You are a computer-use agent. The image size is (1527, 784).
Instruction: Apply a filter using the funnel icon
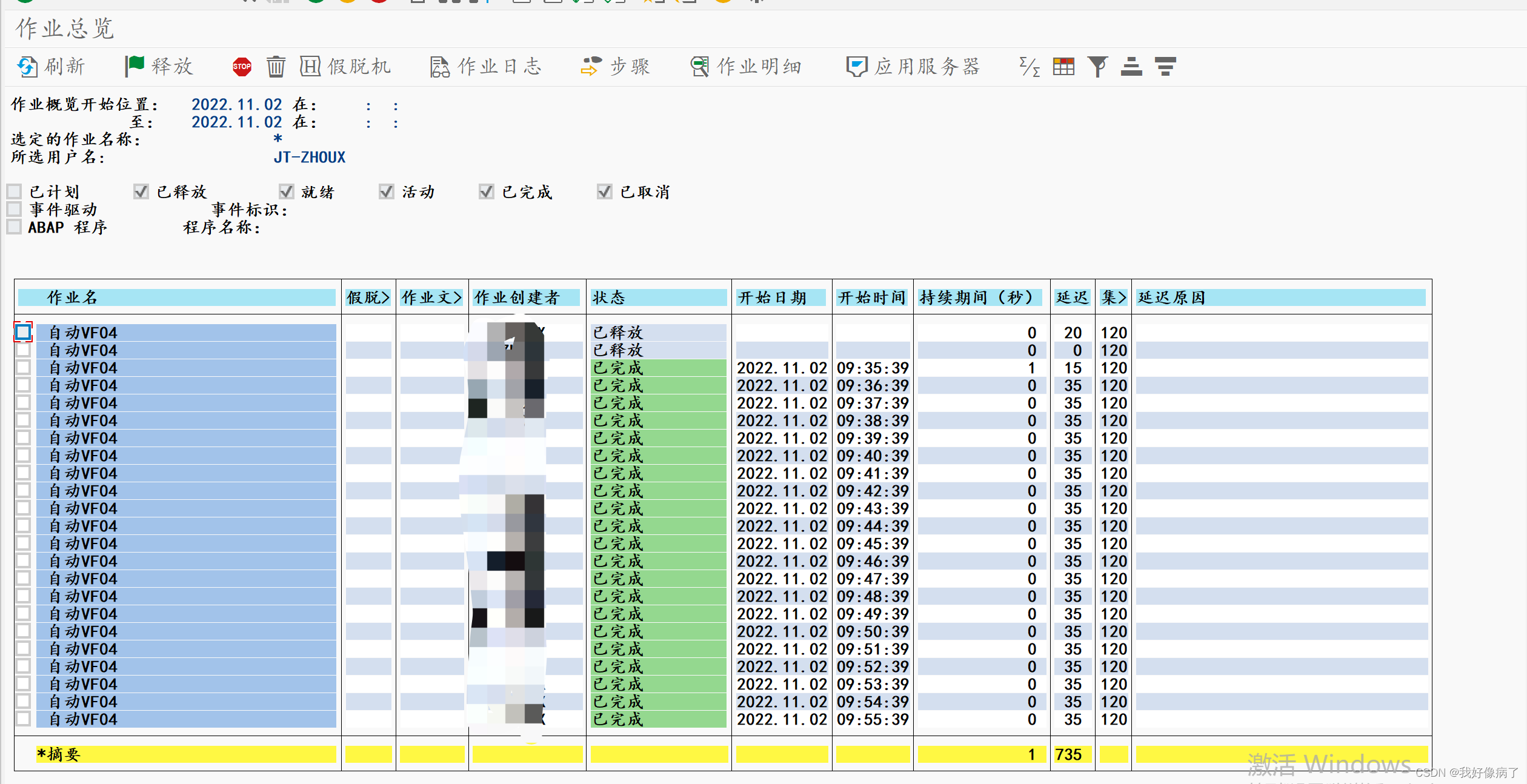[x=1097, y=67]
